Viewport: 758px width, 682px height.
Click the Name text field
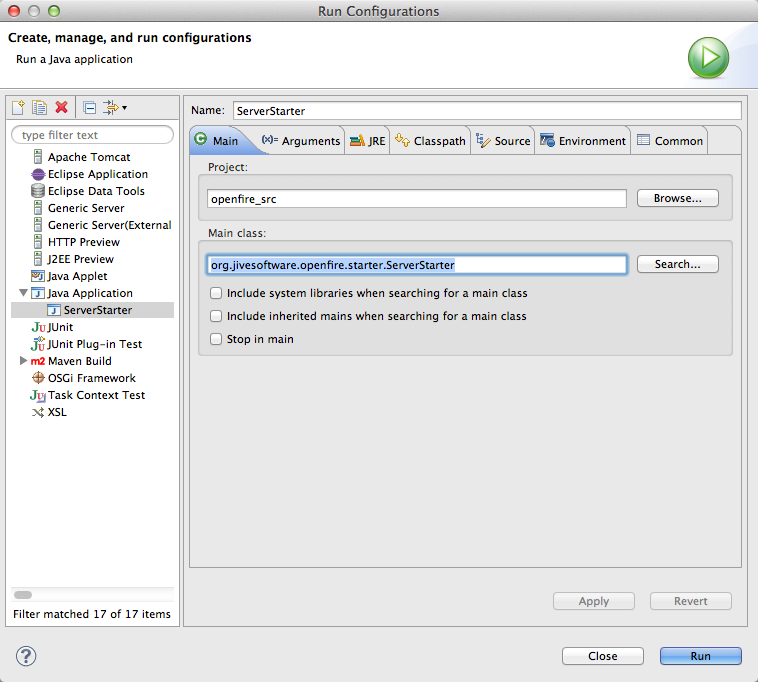coord(486,111)
